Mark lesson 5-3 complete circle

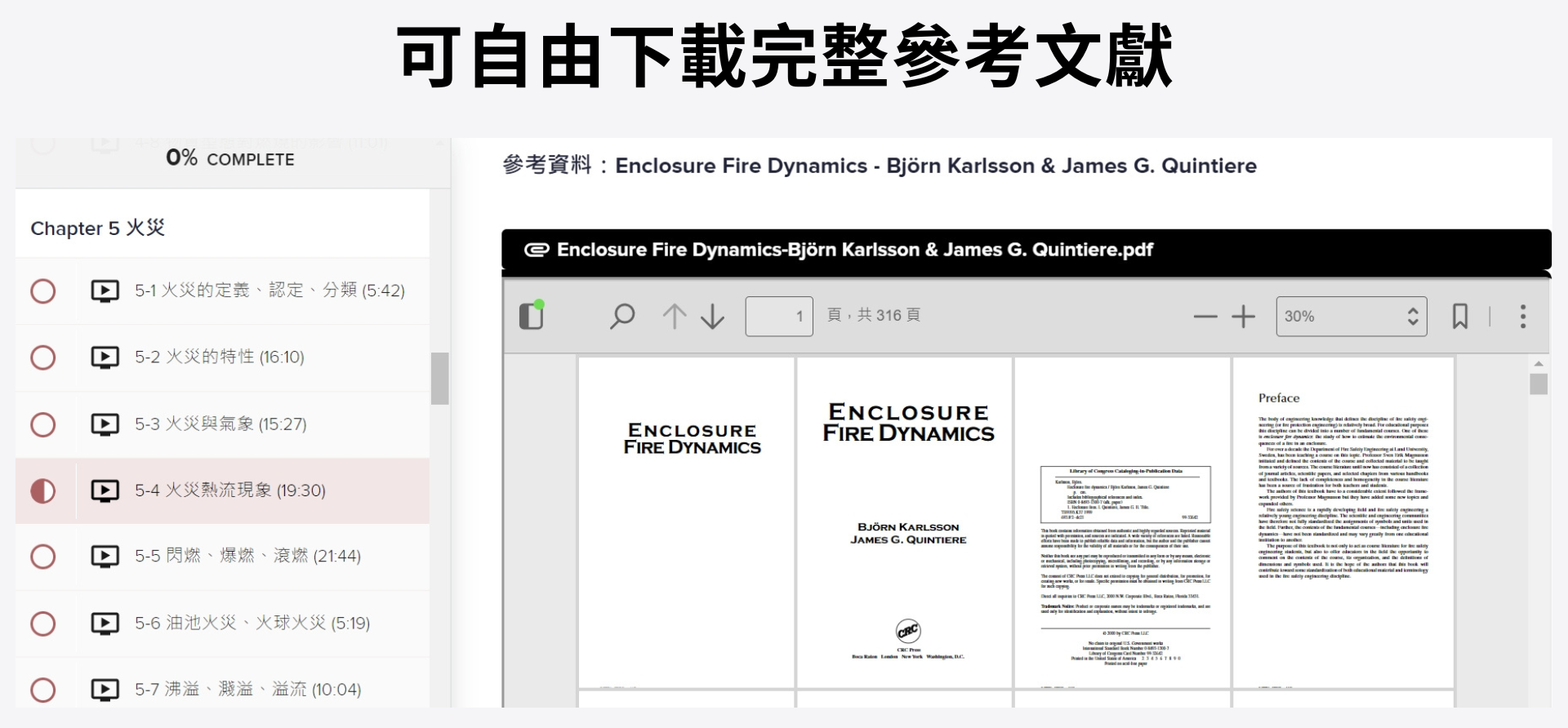click(x=43, y=424)
